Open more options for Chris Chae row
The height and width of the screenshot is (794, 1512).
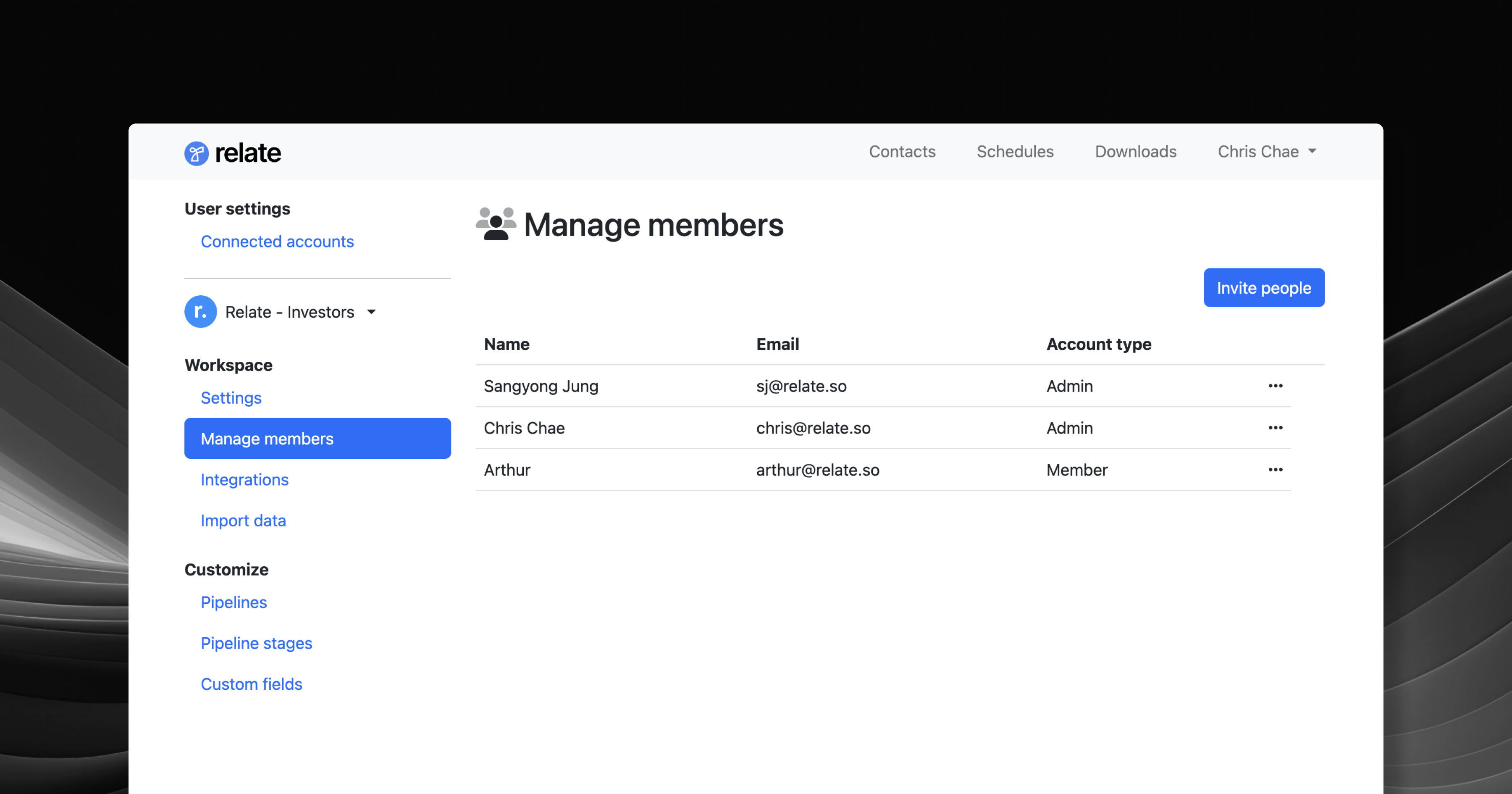[1275, 428]
